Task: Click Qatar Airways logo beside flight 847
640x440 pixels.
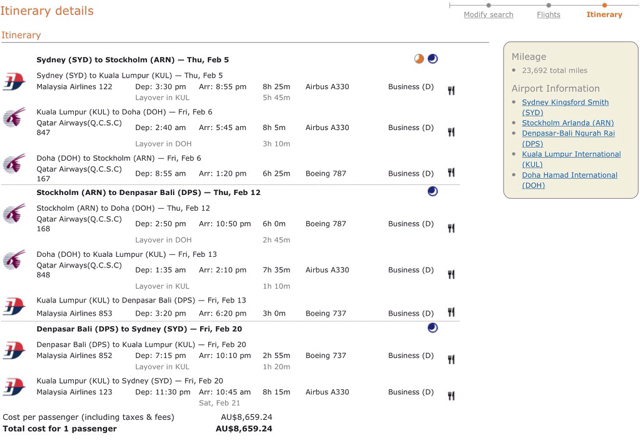Action: click(x=15, y=121)
